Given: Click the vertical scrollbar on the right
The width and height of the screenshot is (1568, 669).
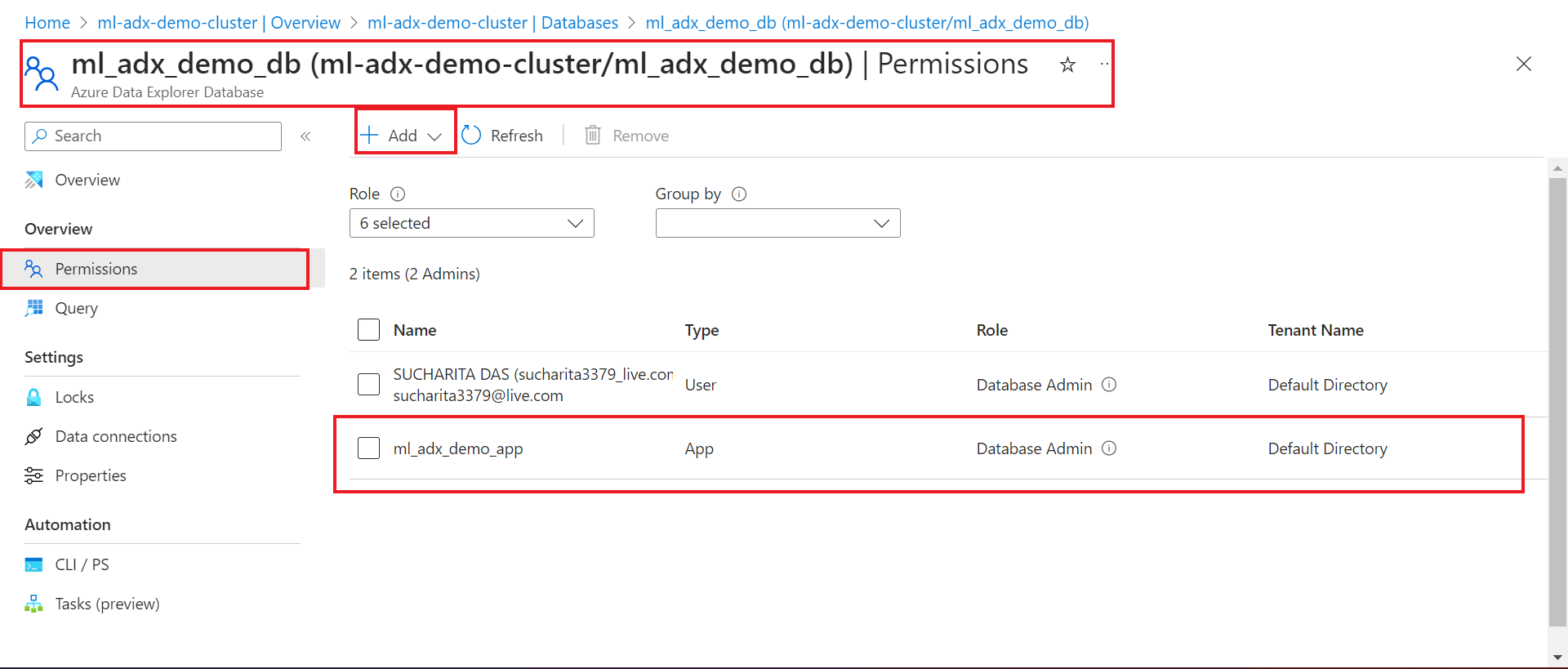Looking at the screenshot, I should [x=1558, y=400].
